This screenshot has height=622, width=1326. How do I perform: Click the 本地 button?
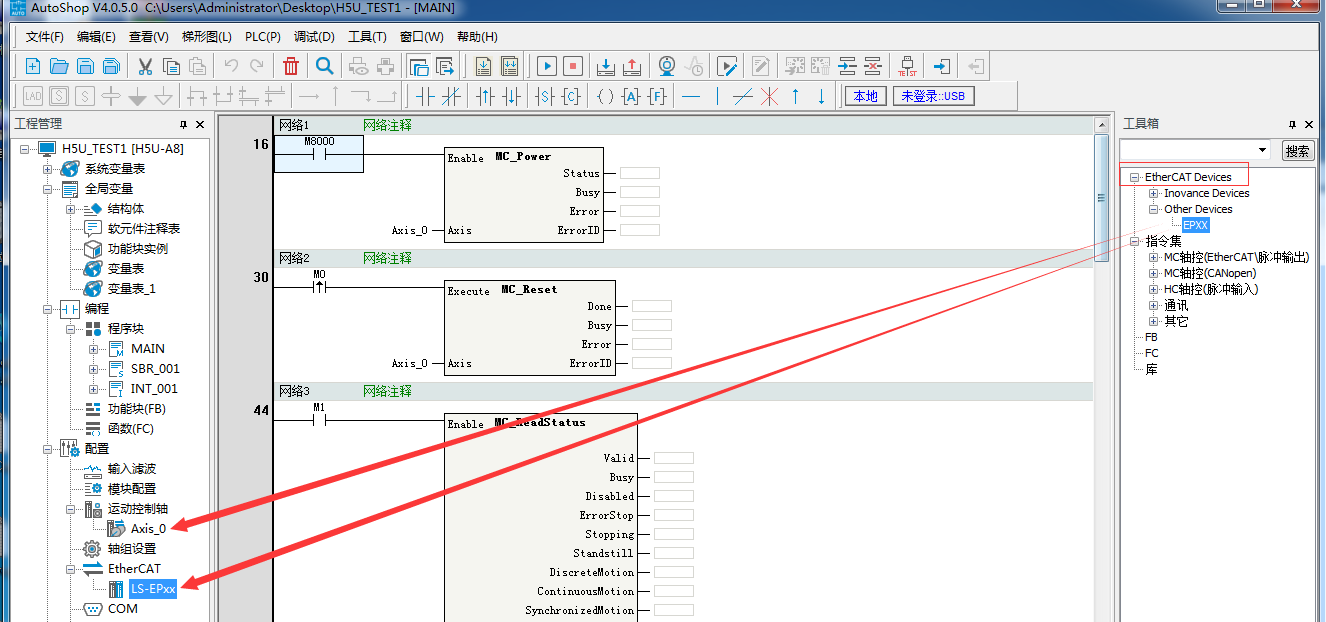pyautogui.click(x=866, y=96)
